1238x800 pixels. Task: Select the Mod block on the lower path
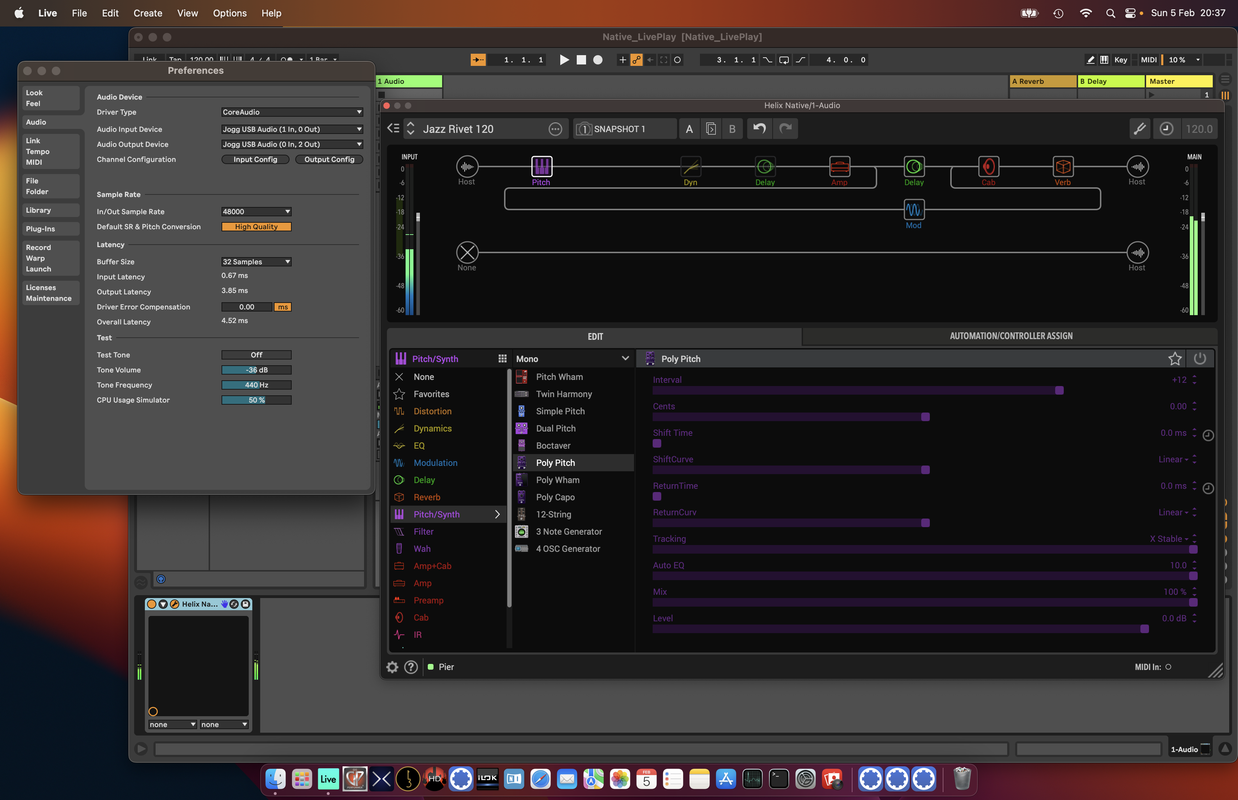pyautogui.click(x=914, y=210)
